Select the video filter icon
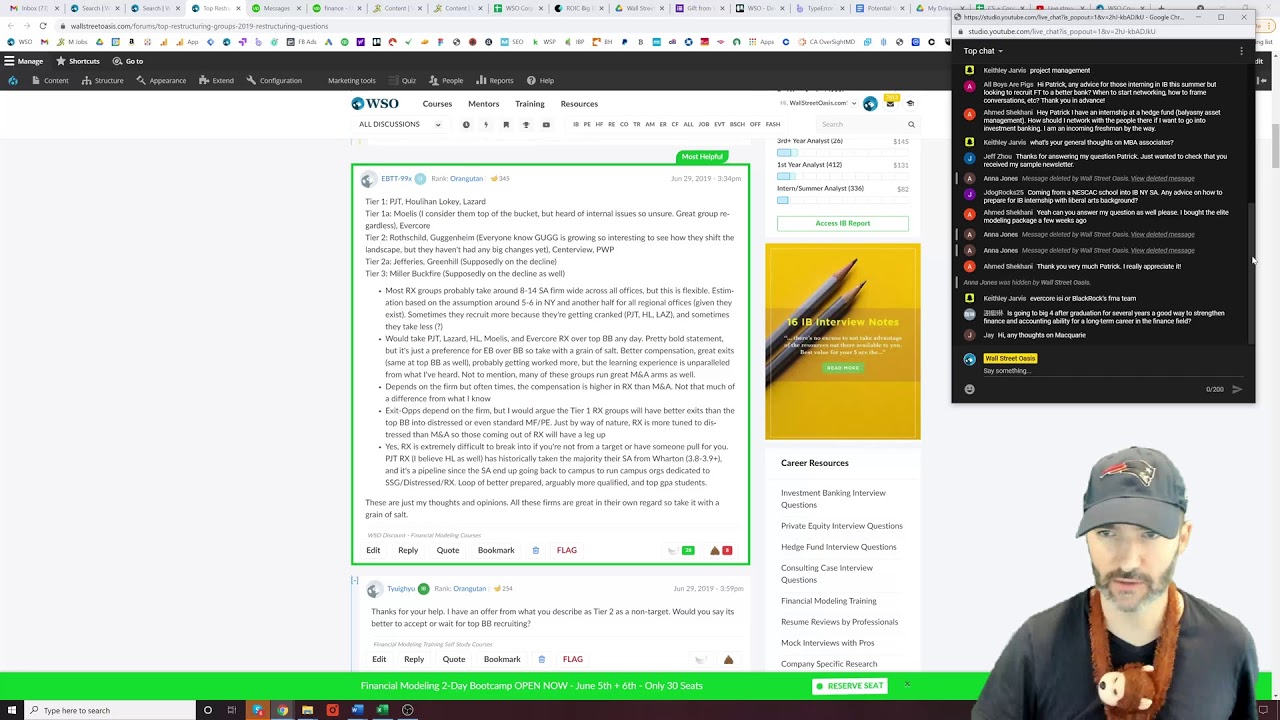The height and width of the screenshot is (720, 1280). click(546, 125)
